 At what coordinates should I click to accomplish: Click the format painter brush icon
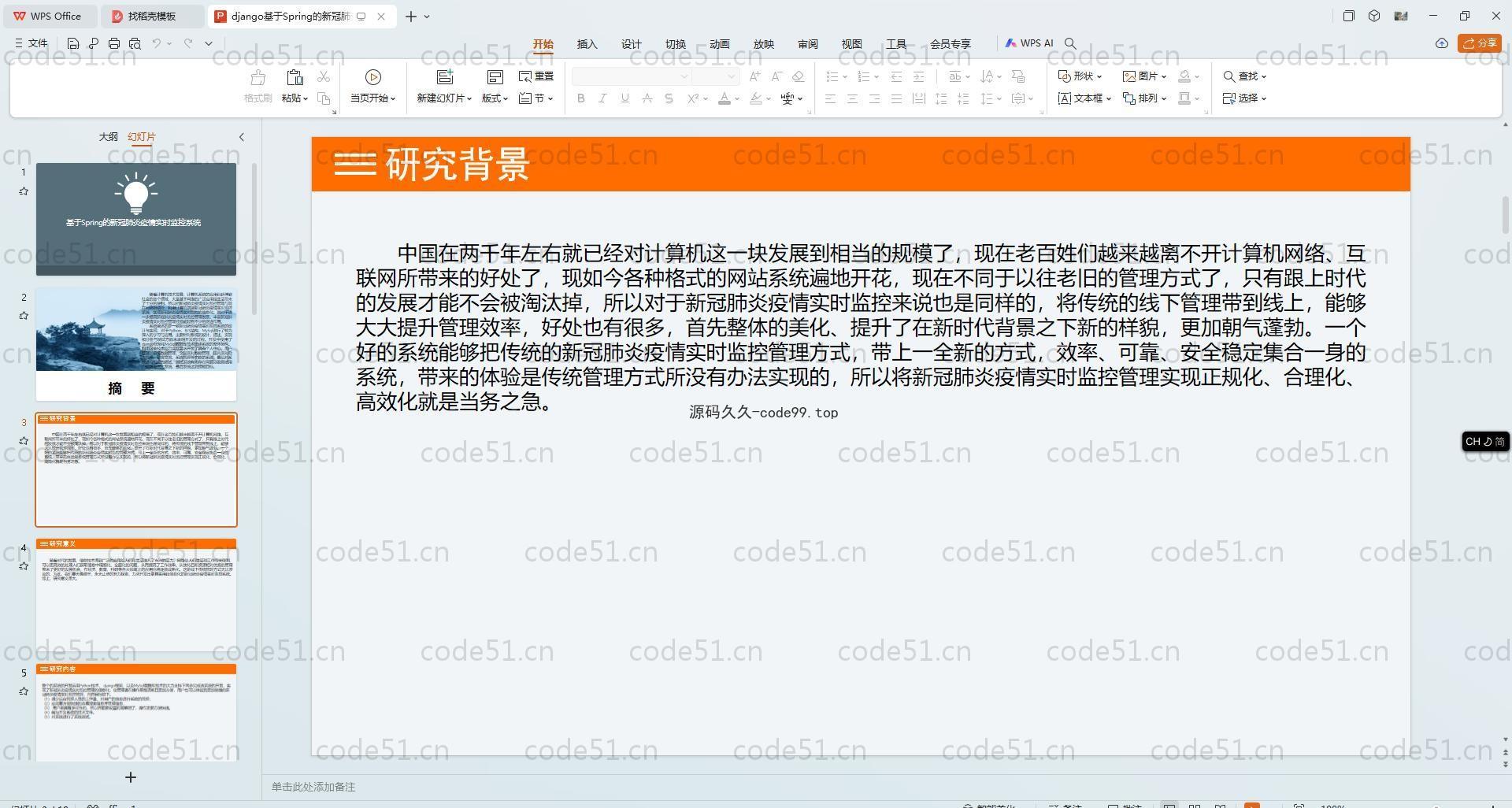pyautogui.click(x=258, y=77)
